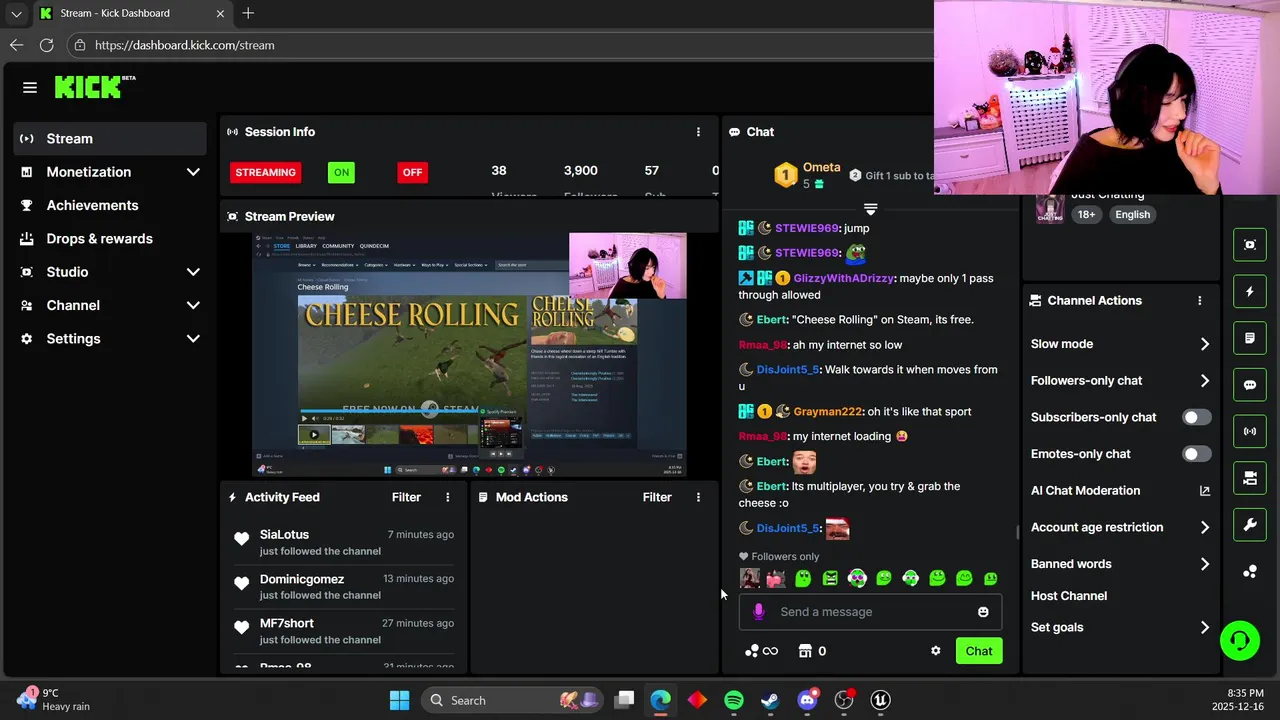This screenshot has height=720, width=1280.
Task: Click the English language tag
Action: tap(1133, 214)
